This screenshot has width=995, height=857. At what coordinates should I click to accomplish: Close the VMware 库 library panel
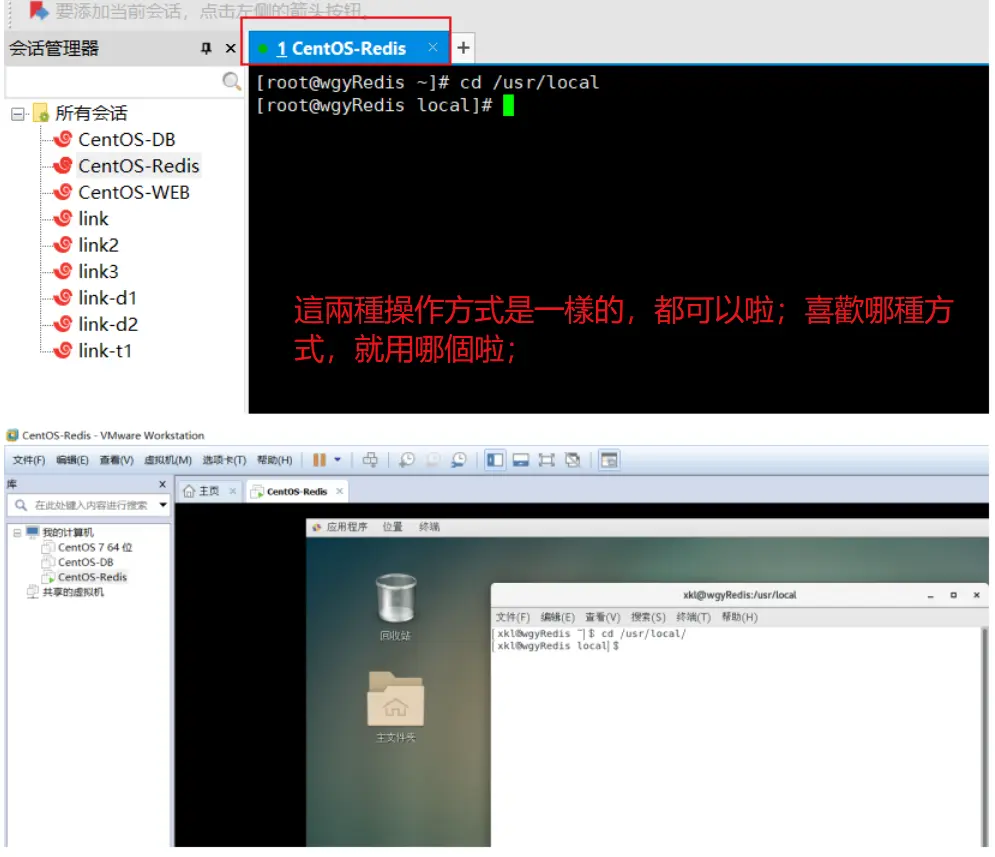(162, 484)
